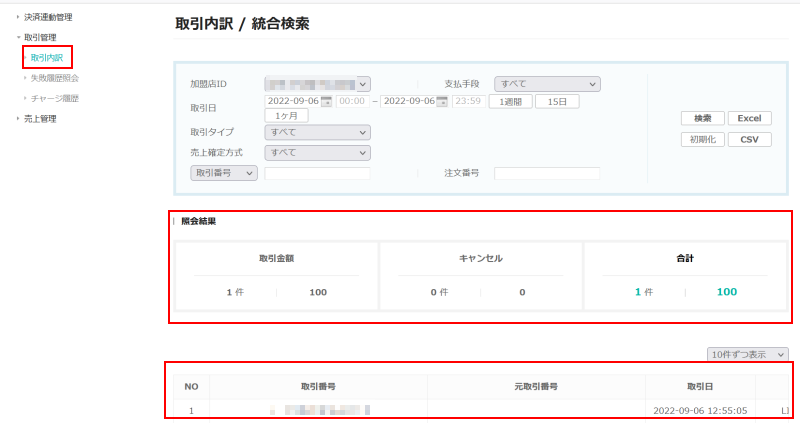This screenshot has width=800, height=423.
Task: Expand the 売上管理 sidebar menu
Action: 40,119
